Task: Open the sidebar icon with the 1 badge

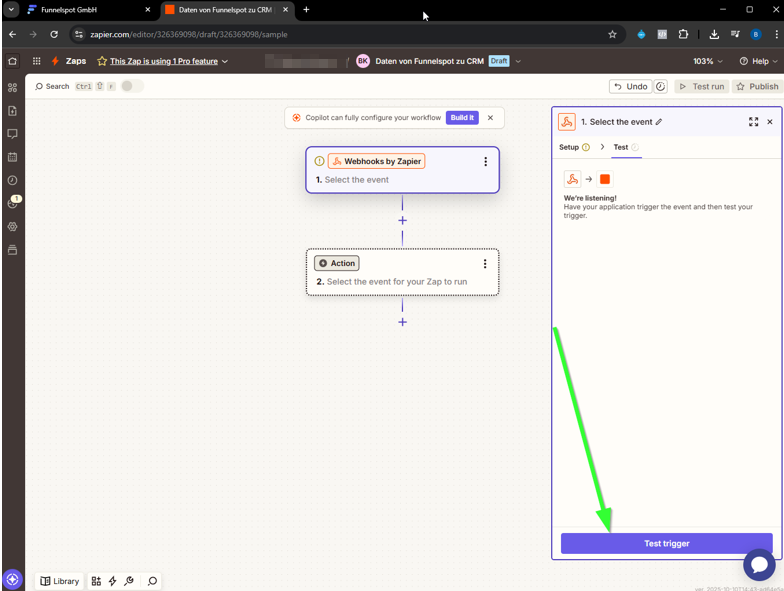Action: tap(14, 202)
